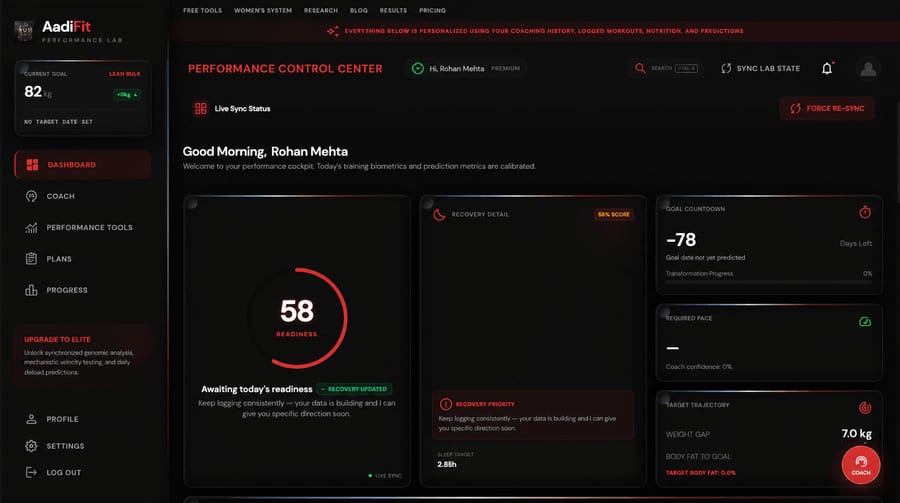Click the Weight Gap 7.0 kg value

coord(856,434)
